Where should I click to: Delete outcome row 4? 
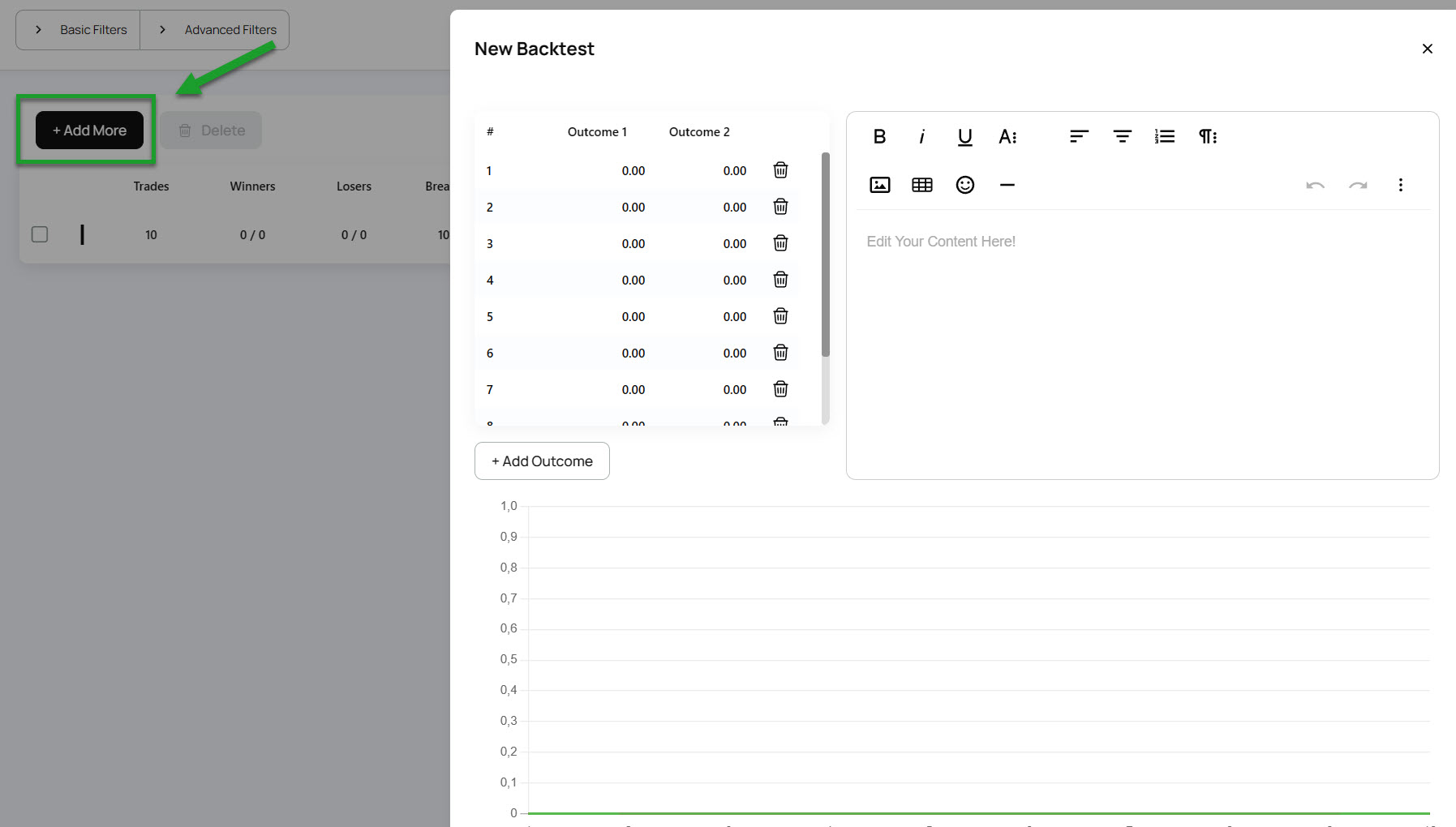coord(780,280)
